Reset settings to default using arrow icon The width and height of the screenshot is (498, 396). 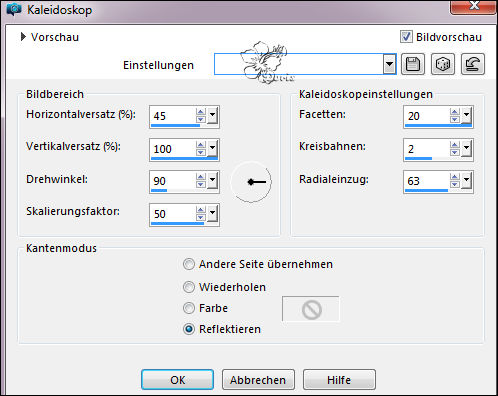coord(473,64)
